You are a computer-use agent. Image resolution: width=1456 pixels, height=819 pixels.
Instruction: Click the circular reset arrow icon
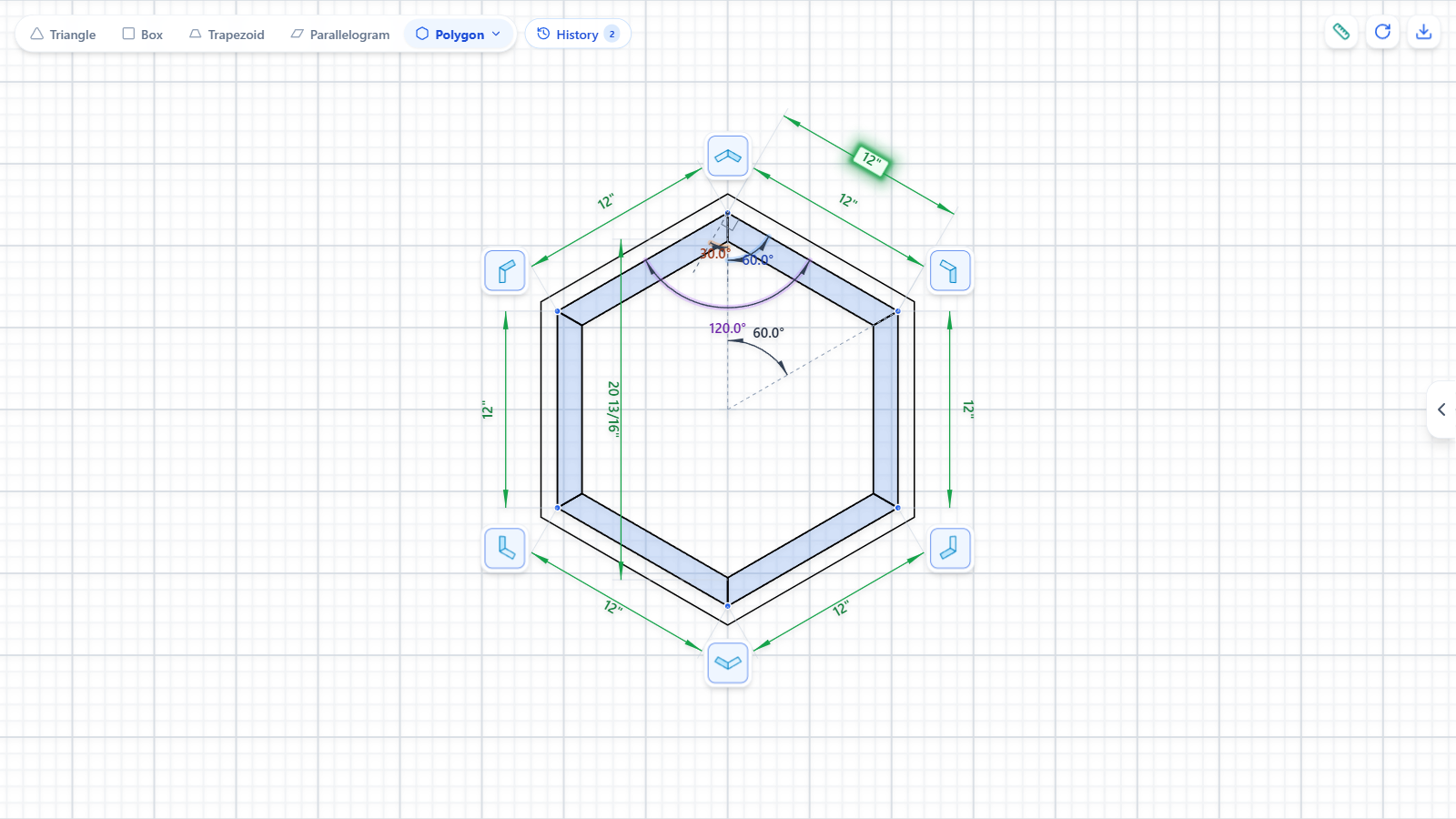click(1382, 32)
